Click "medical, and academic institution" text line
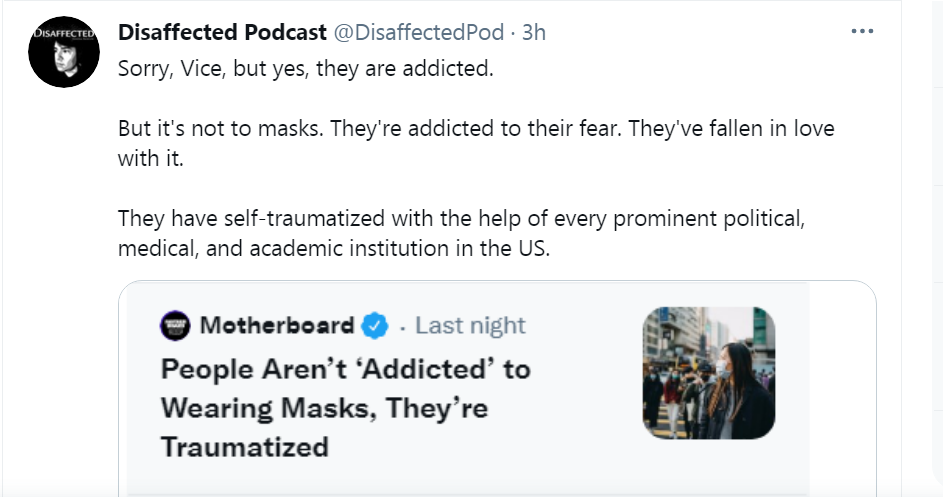This screenshot has height=497, width=943. pos(334,247)
